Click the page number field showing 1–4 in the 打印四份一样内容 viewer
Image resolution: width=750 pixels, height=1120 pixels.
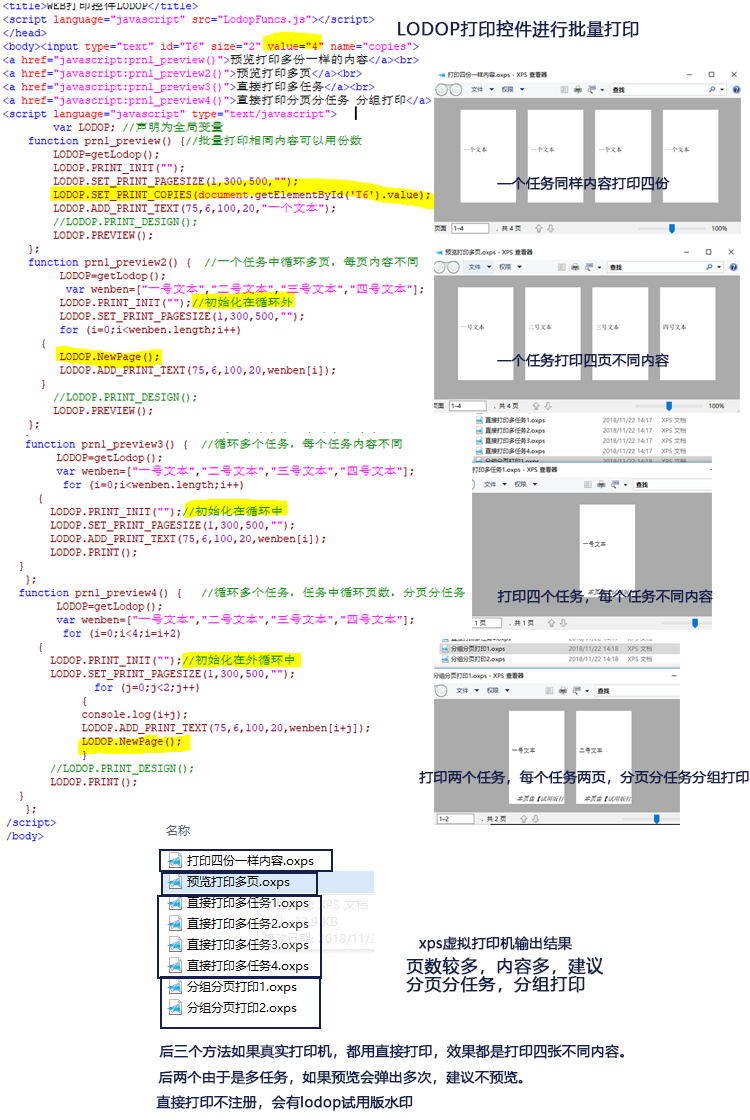tap(470, 229)
